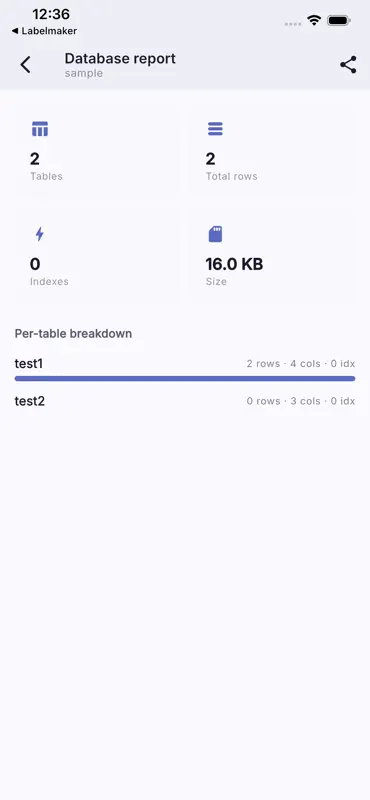The width and height of the screenshot is (370, 800).
Task: Click test2 stats '0 rows · 3 cols'
Action: (x=284, y=401)
